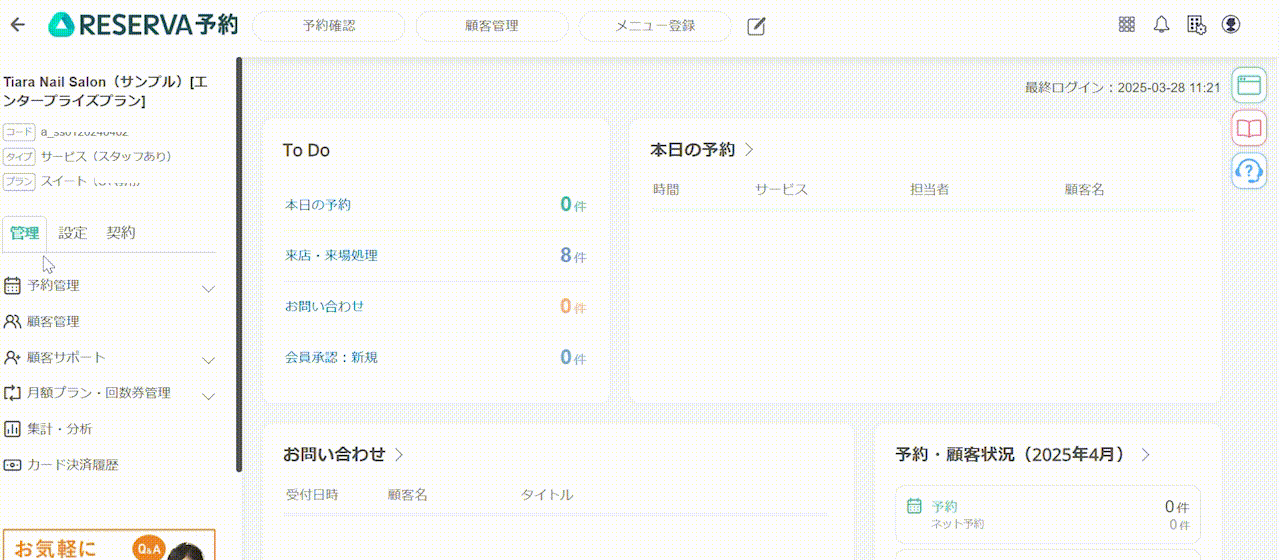
Task: Open the 会員承認：新規 link
Action: (331, 357)
